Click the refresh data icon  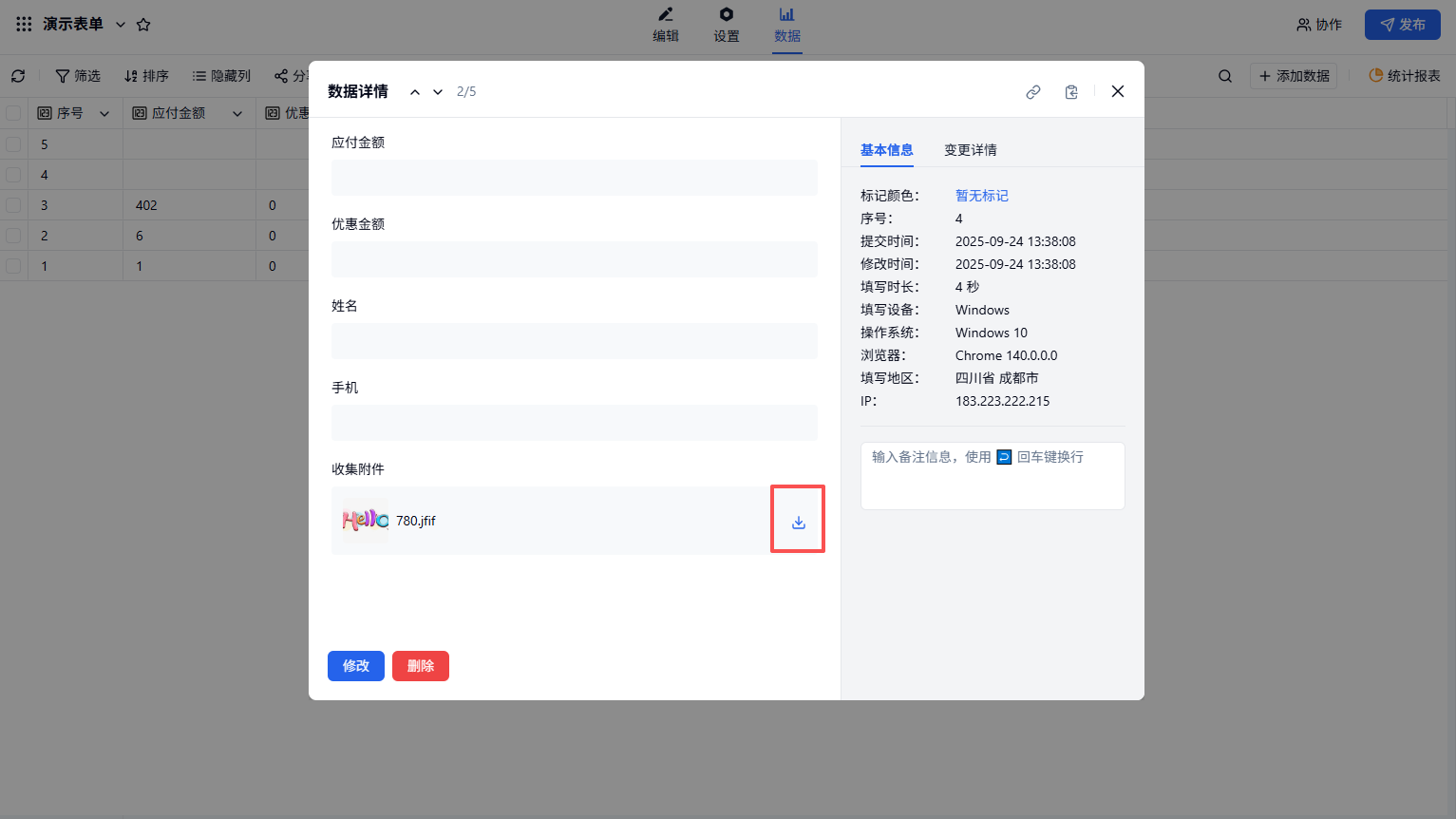[x=18, y=76]
